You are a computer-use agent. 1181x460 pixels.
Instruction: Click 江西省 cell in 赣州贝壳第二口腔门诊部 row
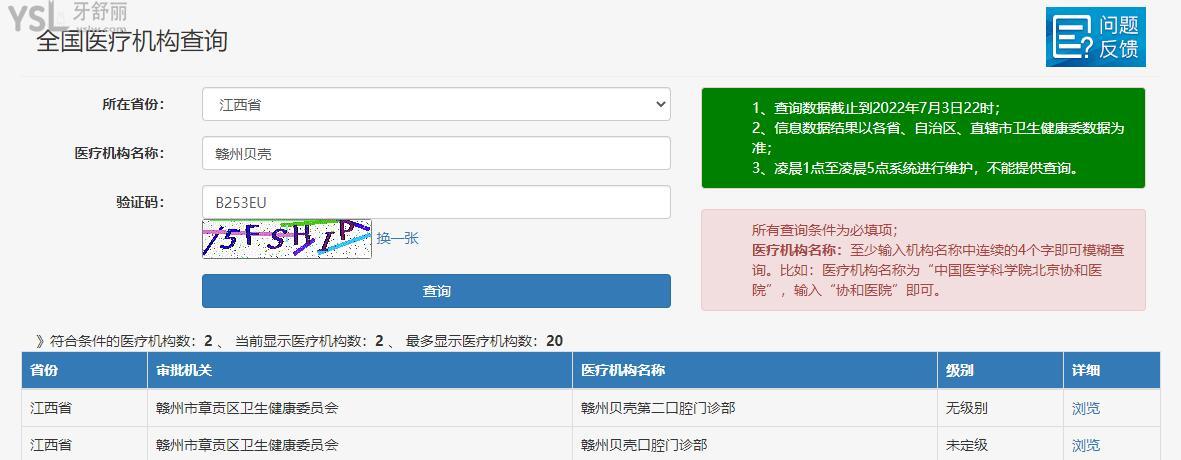[84, 408]
